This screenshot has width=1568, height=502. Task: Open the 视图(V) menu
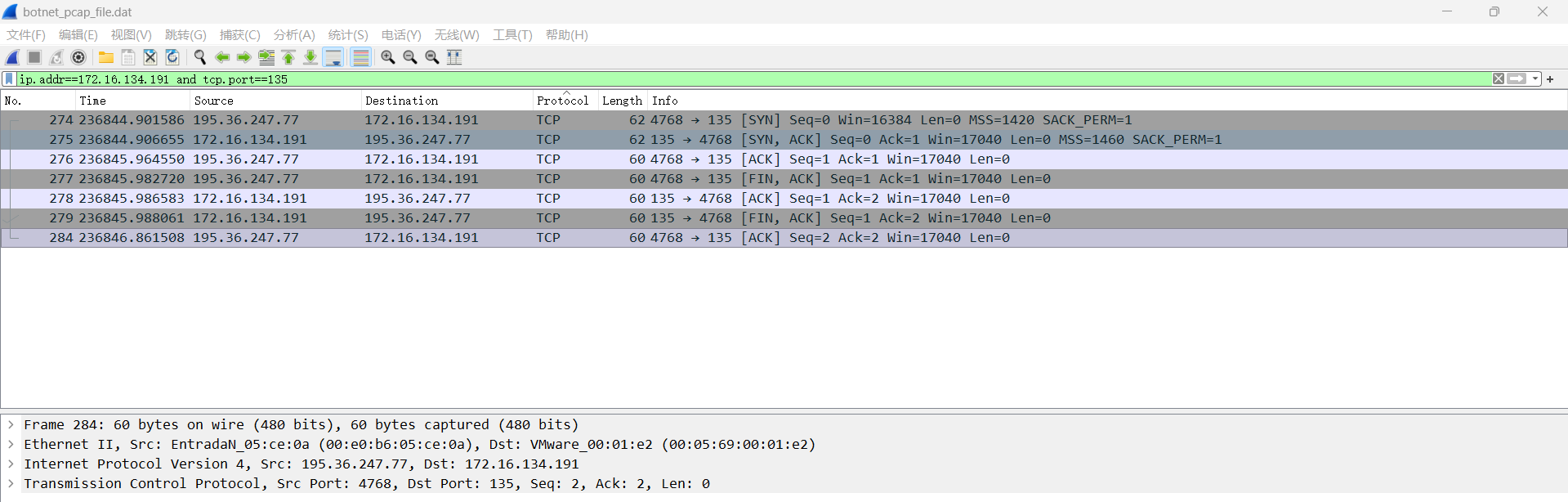(132, 35)
